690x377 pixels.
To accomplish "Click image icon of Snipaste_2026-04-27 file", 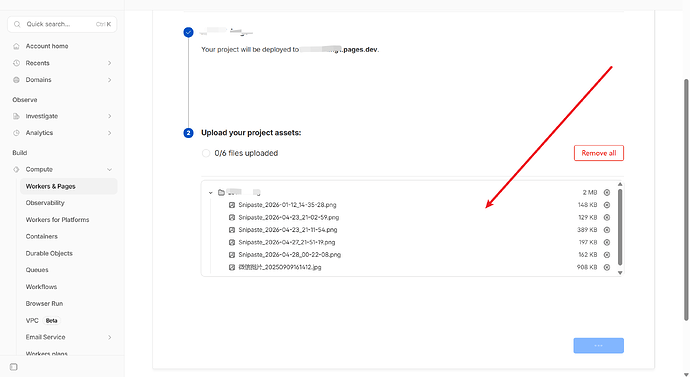I will 232,242.
